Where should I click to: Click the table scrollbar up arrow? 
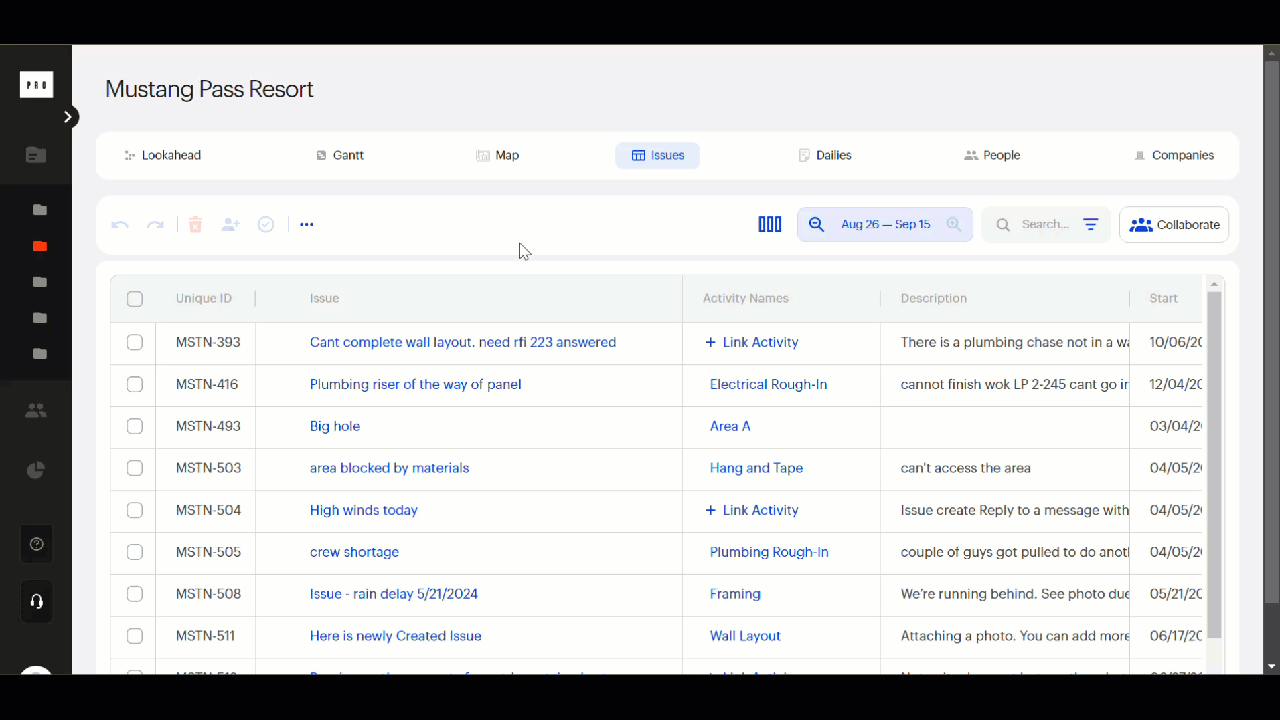pos(1215,284)
